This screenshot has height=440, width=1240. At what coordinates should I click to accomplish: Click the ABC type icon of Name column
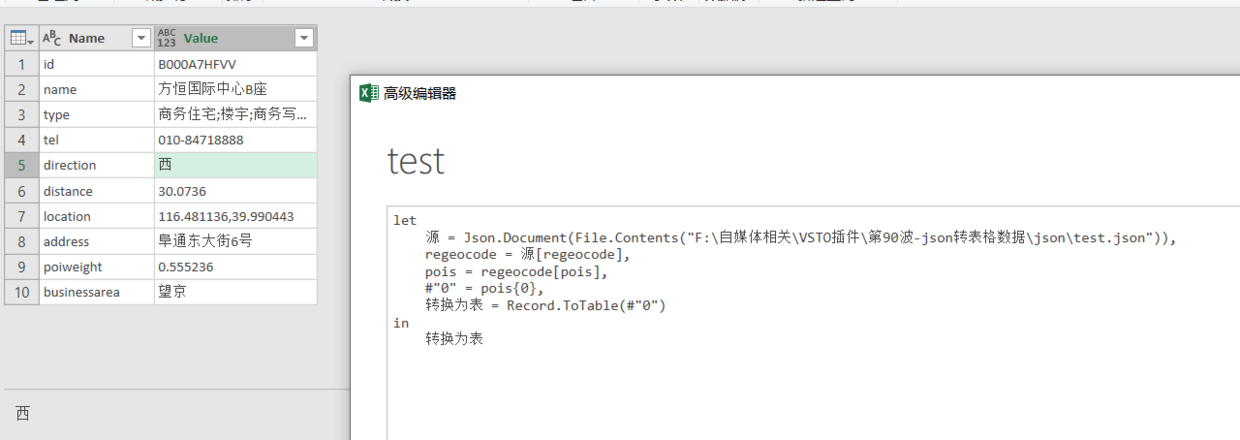coord(52,38)
